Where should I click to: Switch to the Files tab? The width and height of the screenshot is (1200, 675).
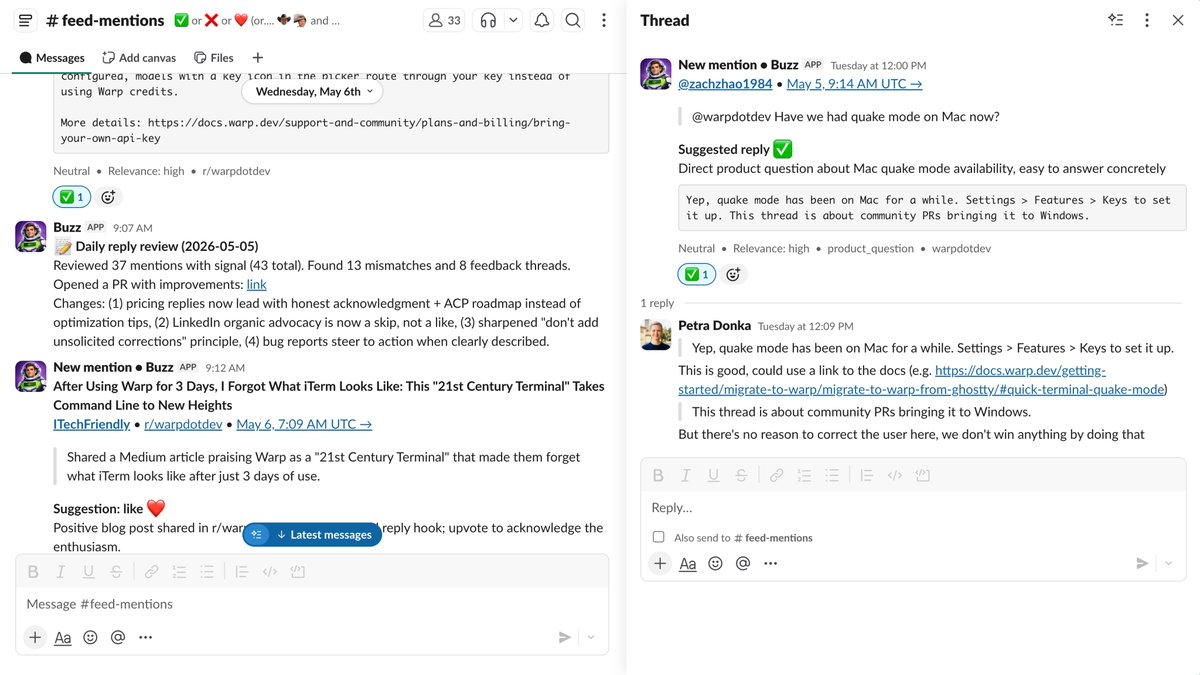(x=214, y=58)
